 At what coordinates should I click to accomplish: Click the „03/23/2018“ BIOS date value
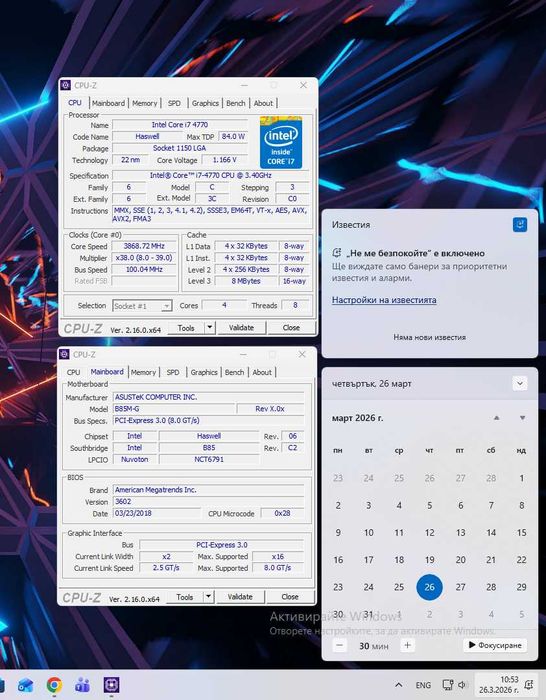point(157,513)
